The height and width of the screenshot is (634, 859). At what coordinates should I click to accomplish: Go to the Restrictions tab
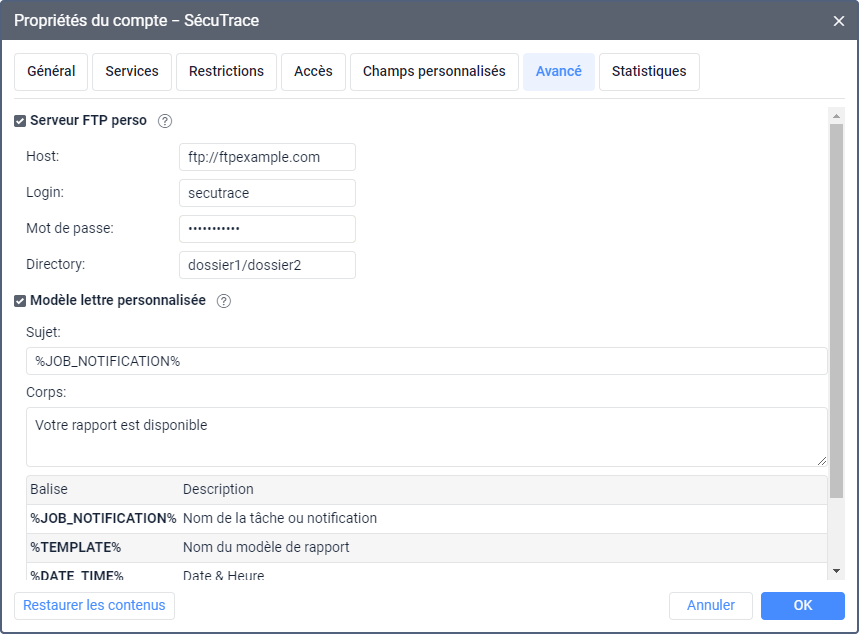click(226, 72)
